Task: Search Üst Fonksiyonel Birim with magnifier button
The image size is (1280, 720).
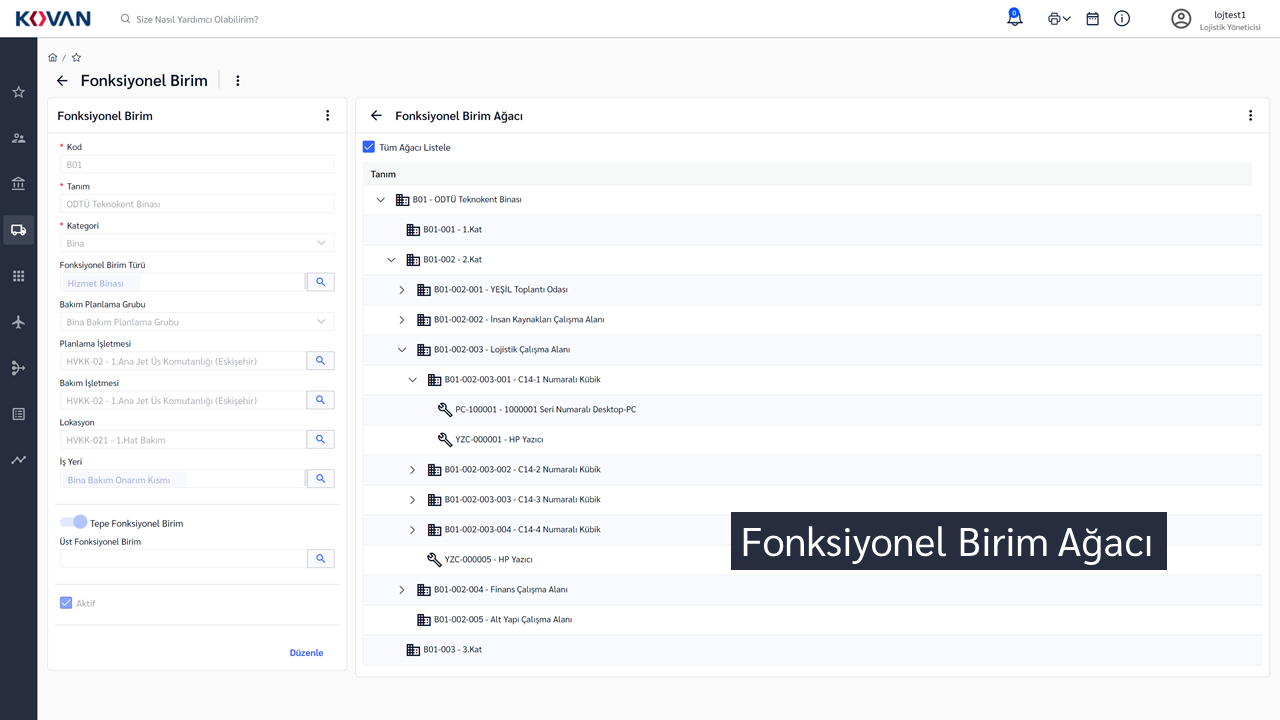Action: pyautogui.click(x=320, y=558)
